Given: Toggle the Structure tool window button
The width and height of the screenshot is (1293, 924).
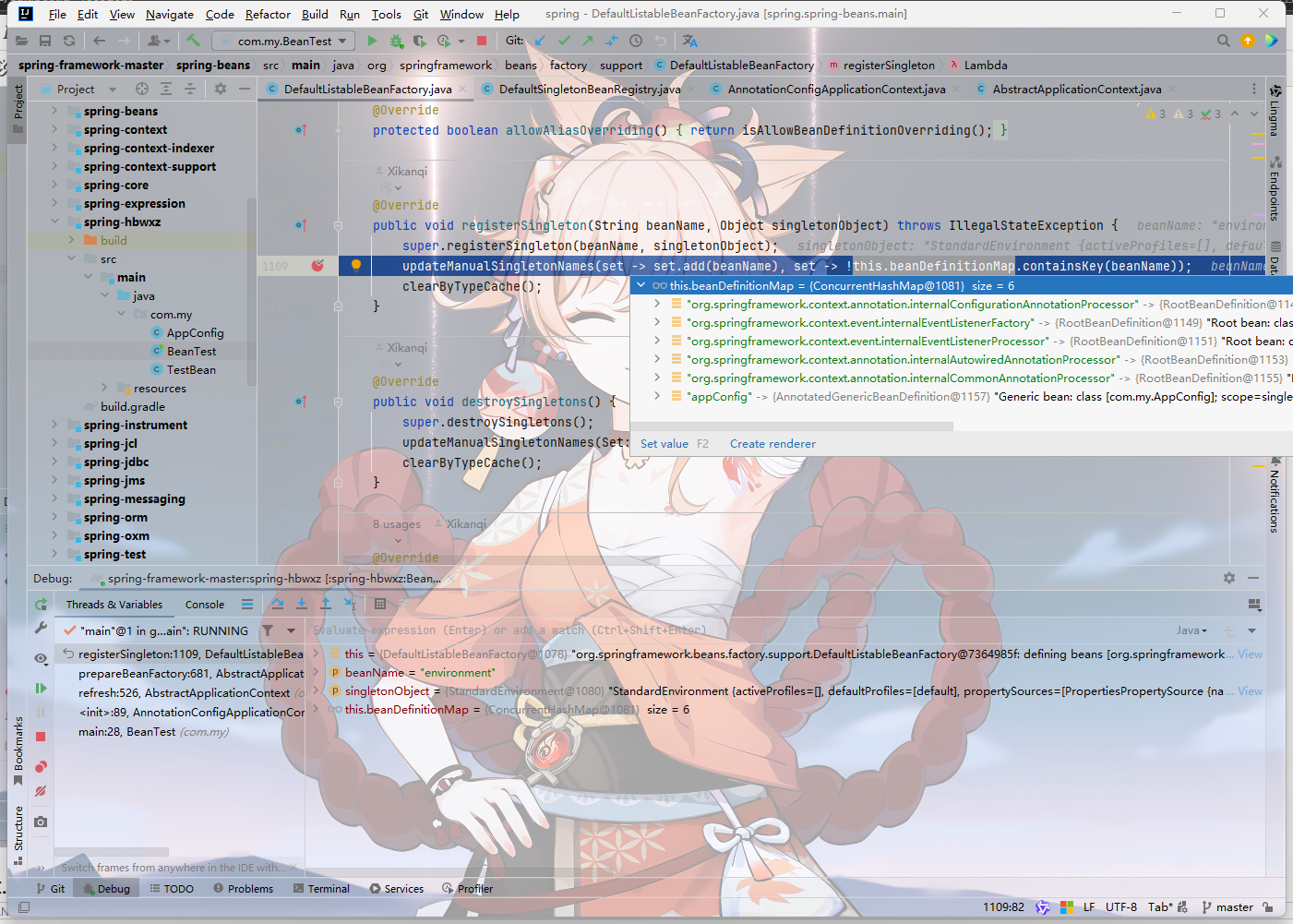Looking at the screenshot, I should 18,835.
